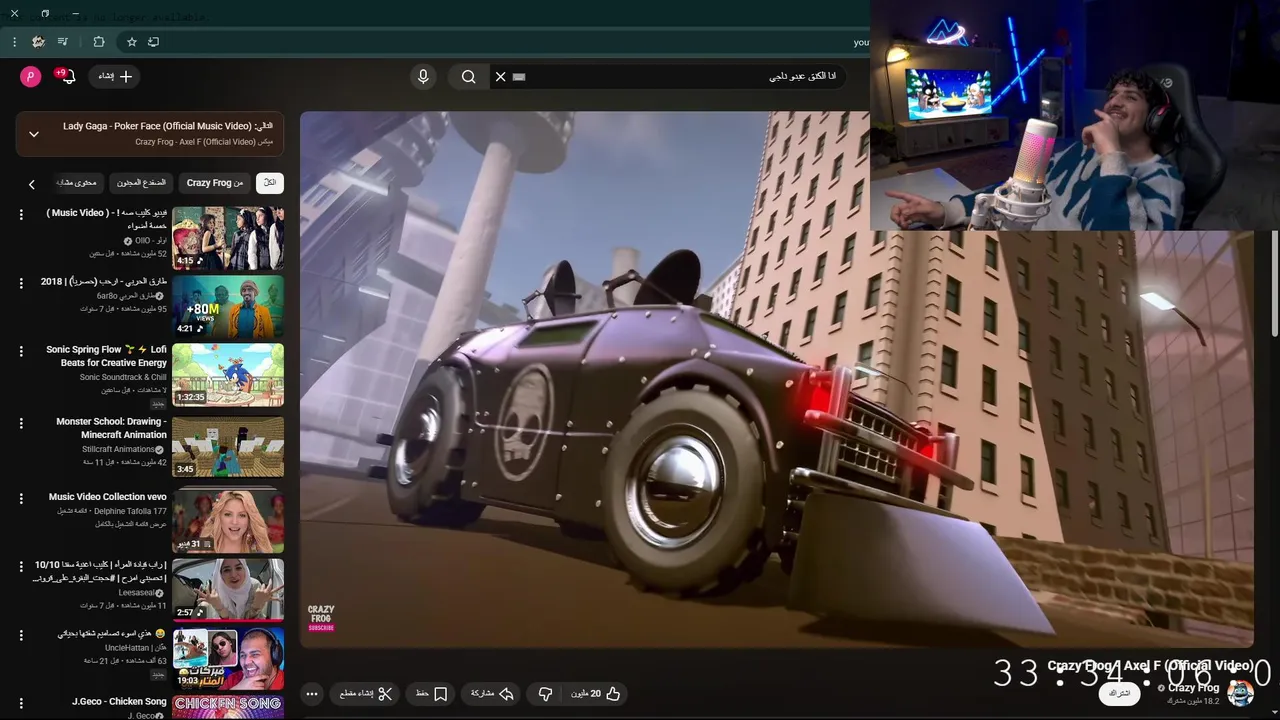Open the options menu for the 2018 video

pyautogui.click(x=21, y=284)
